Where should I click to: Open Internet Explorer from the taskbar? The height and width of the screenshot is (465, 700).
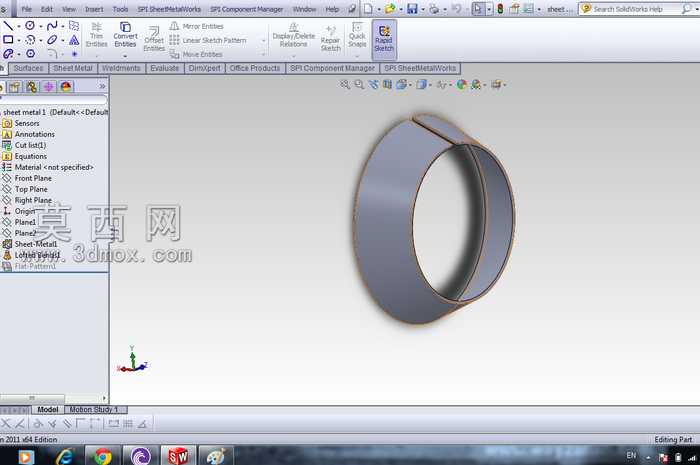(65, 457)
